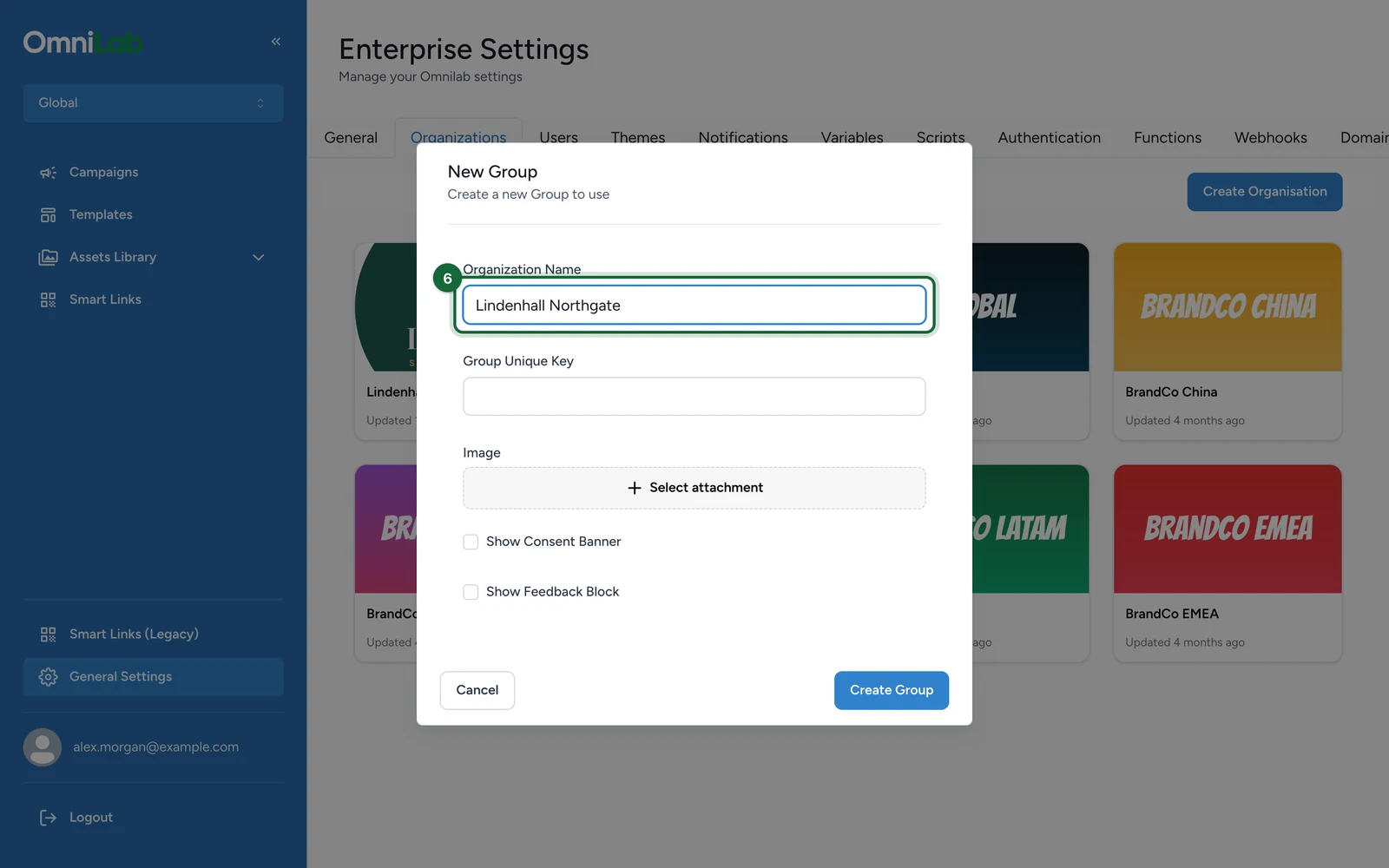This screenshot has width=1389, height=868.
Task: Click the Create Group button
Action: [x=892, y=691]
